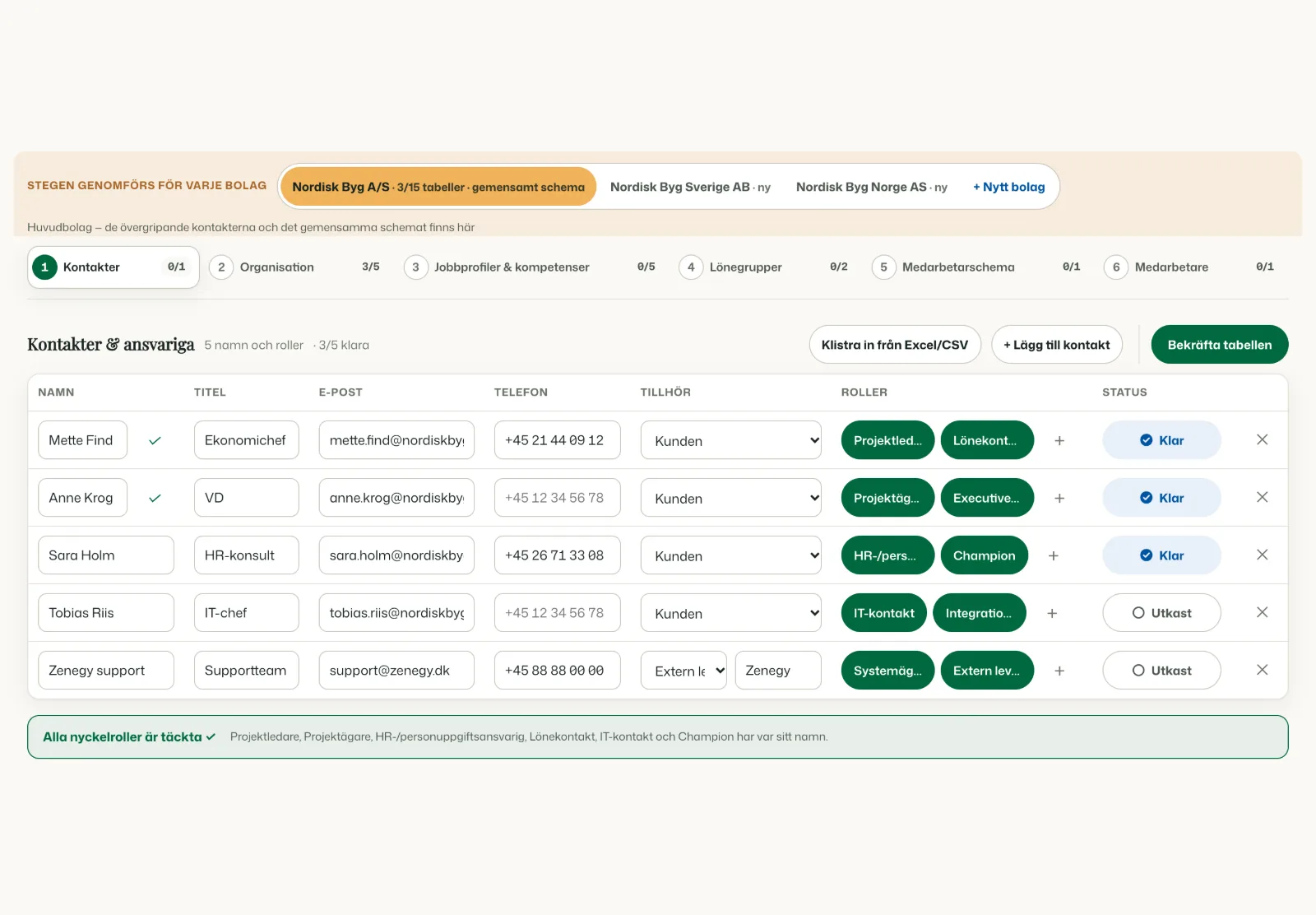Remove the Zenegy support row

1262,671
